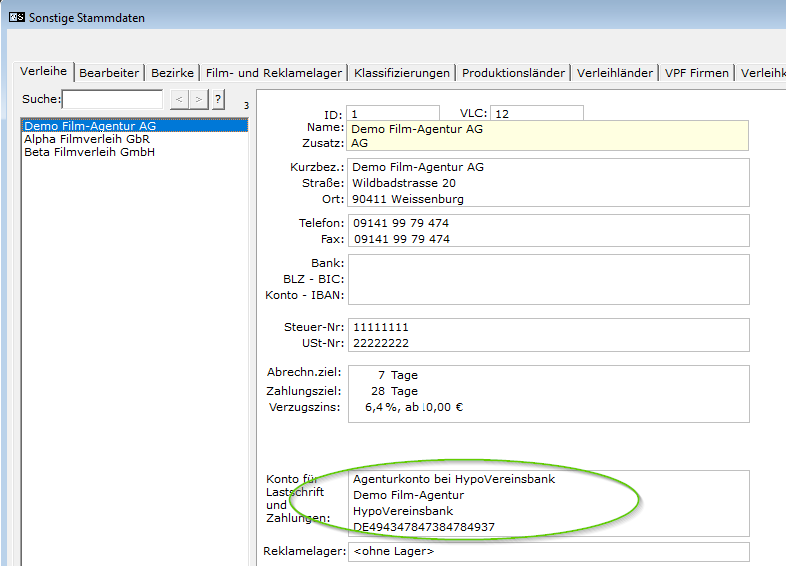
Task: Click into the Suche search field
Action: point(112,99)
